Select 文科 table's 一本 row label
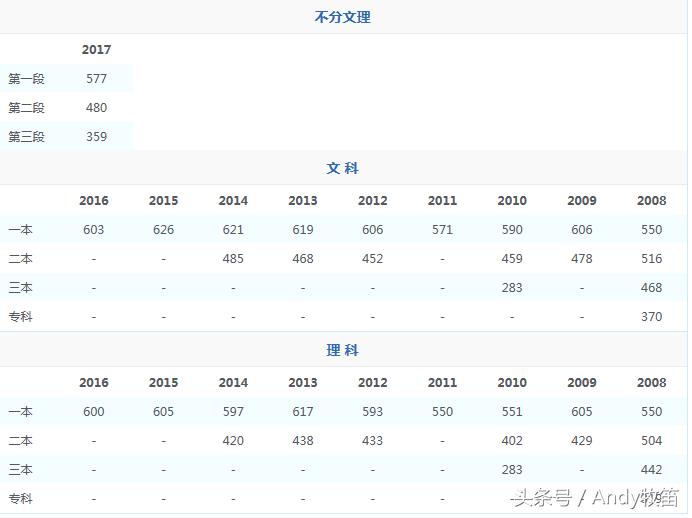This screenshot has height=518, width=692. pos(20,230)
